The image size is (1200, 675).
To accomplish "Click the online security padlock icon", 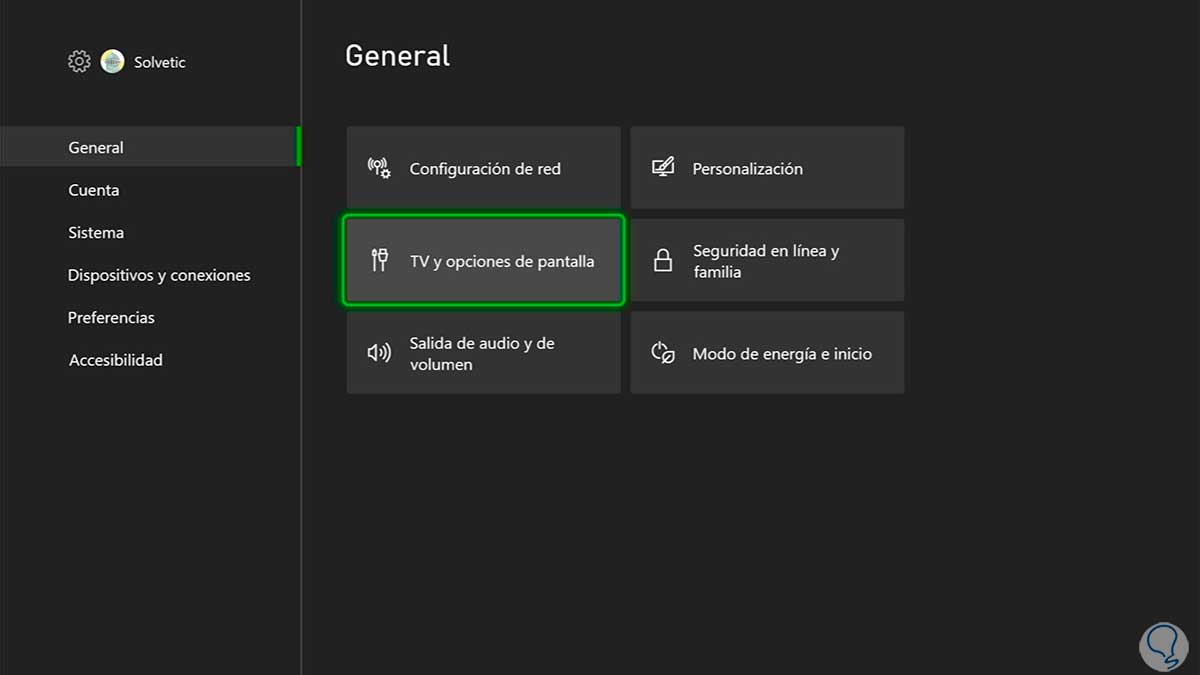I will (x=662, y=261).
